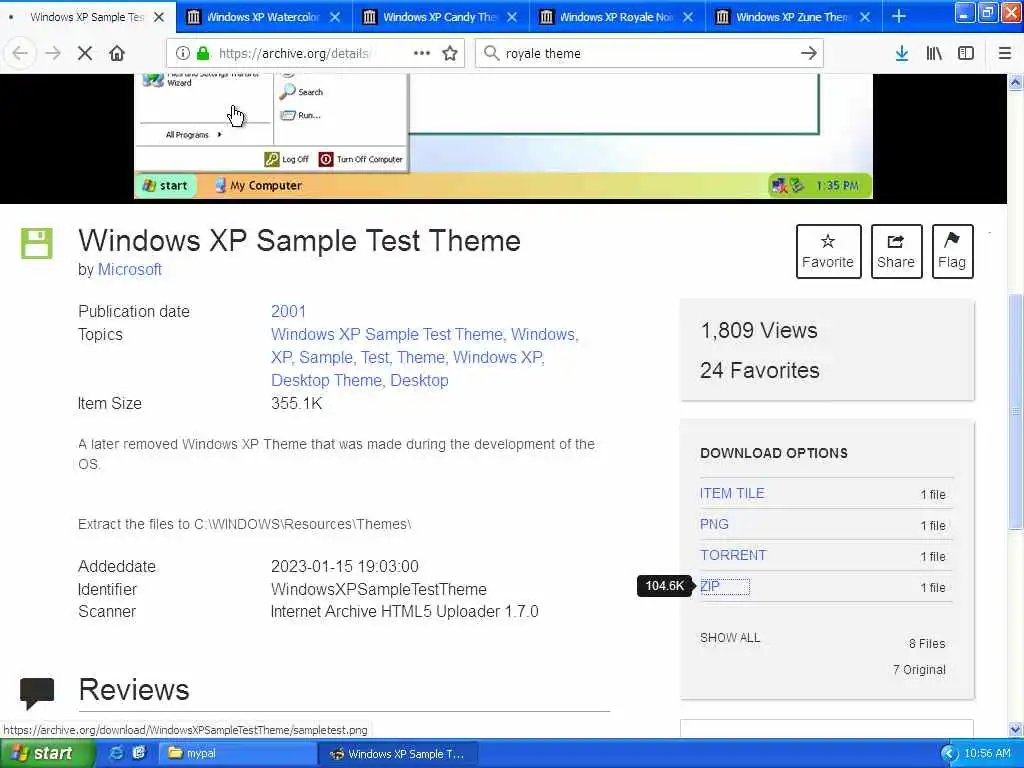Close the Windows XP Watercolor tab
The image size is (1024, 768).
point(335,18)
